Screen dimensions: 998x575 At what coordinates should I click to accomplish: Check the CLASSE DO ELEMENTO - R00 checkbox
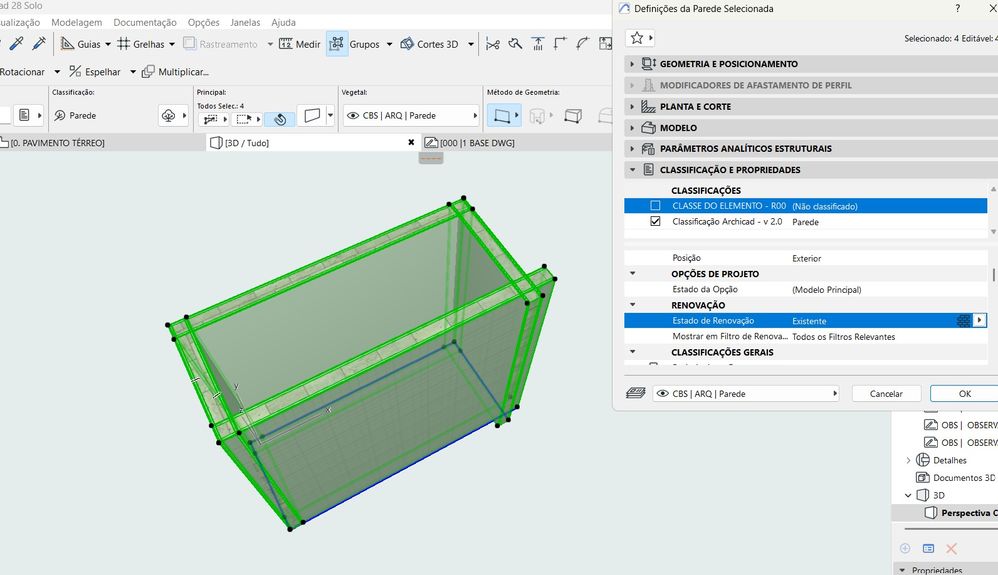tap(655, 206)
